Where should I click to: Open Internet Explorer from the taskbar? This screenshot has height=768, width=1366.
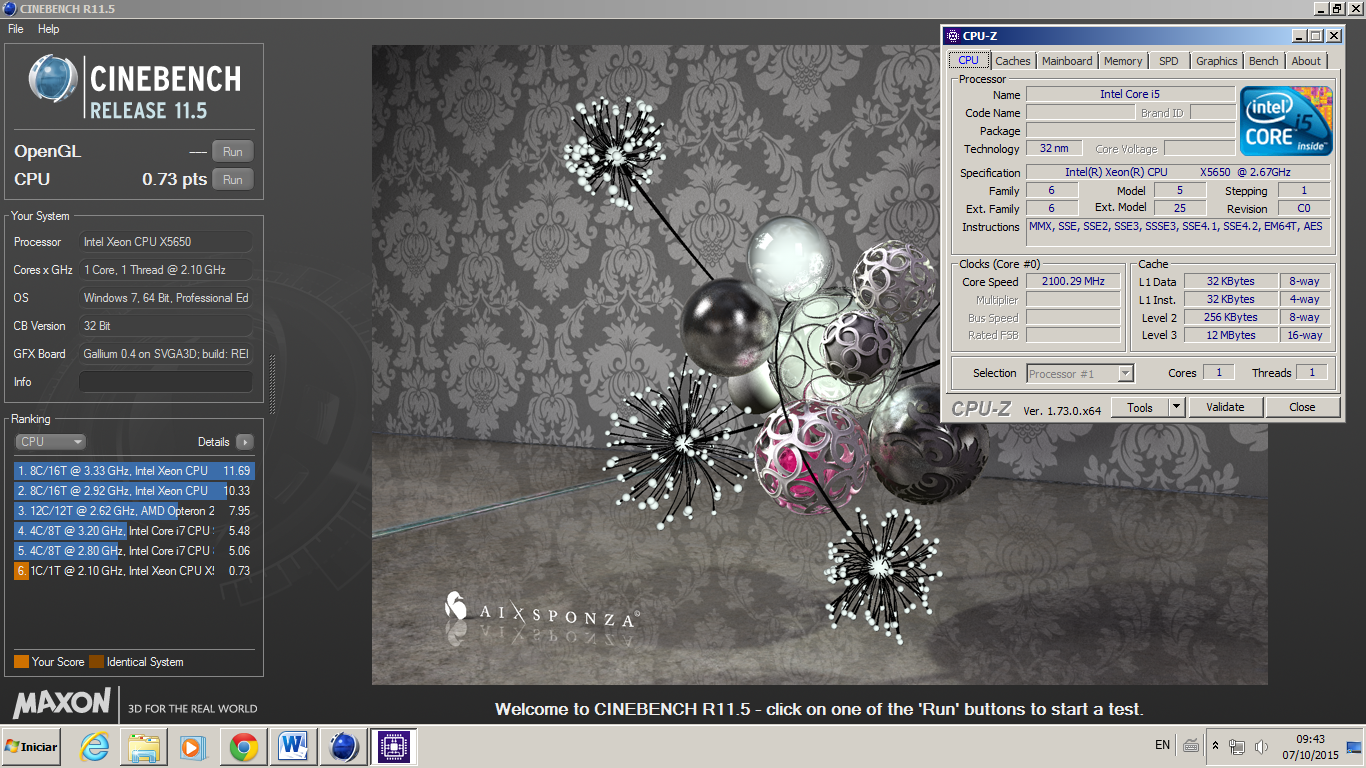94,747
